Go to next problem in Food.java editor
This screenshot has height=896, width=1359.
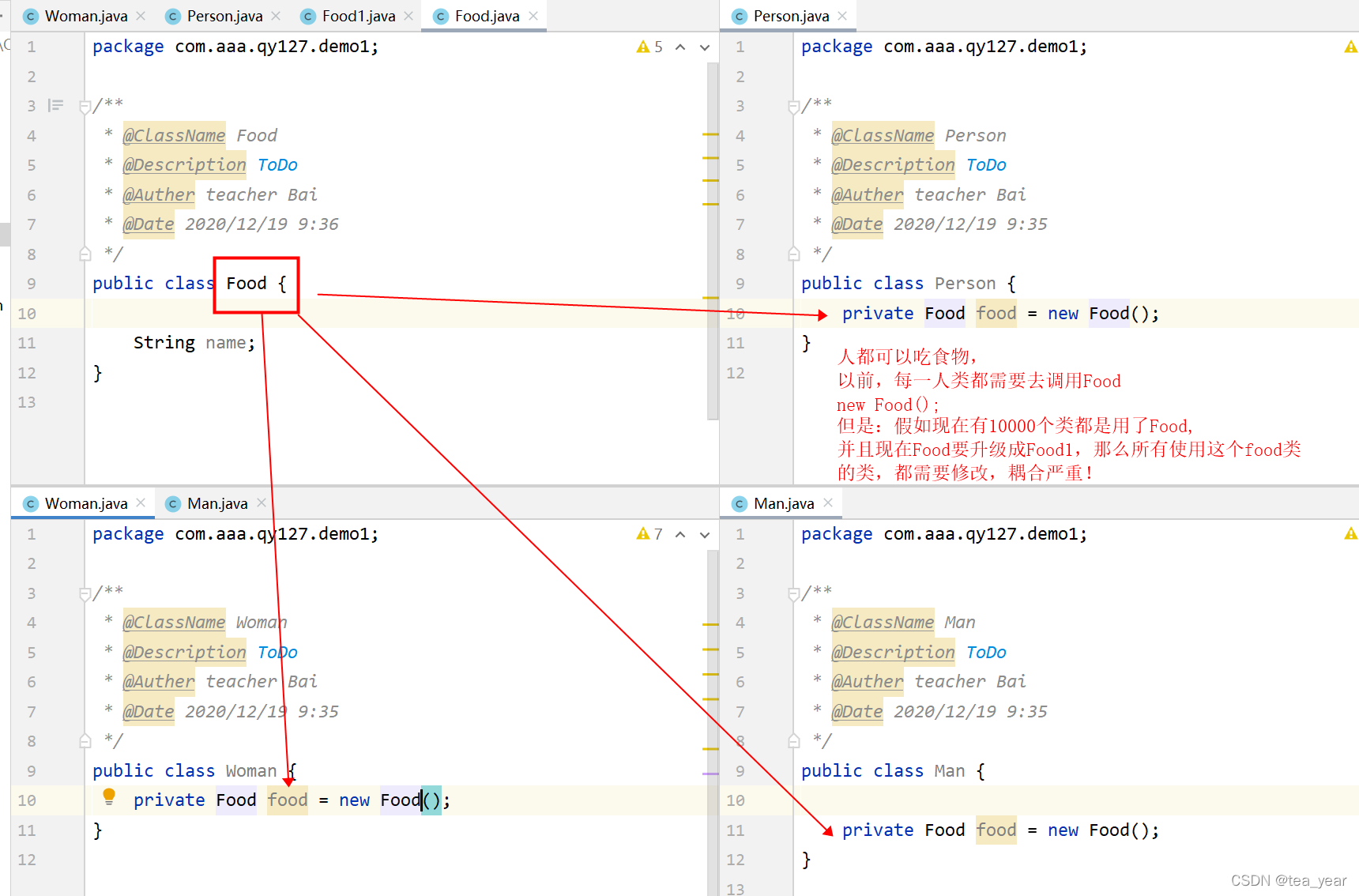click(705, 47)
